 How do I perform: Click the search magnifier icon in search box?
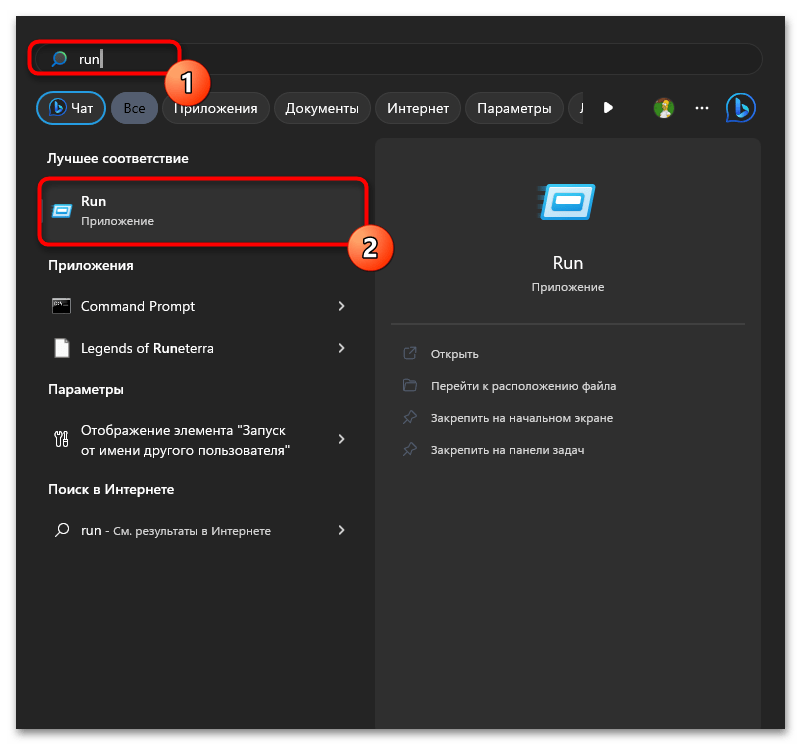(59, 59)
